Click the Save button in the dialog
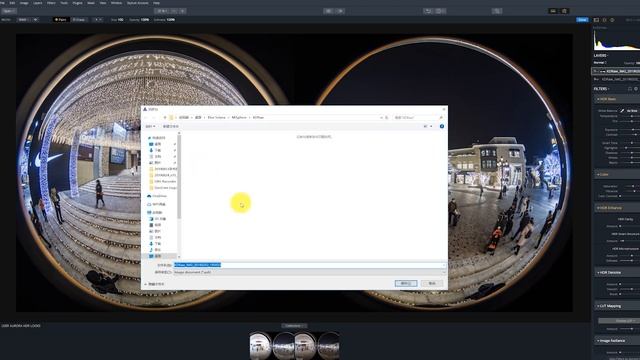Viewport: 640px width, 360px height. (406, 283)
